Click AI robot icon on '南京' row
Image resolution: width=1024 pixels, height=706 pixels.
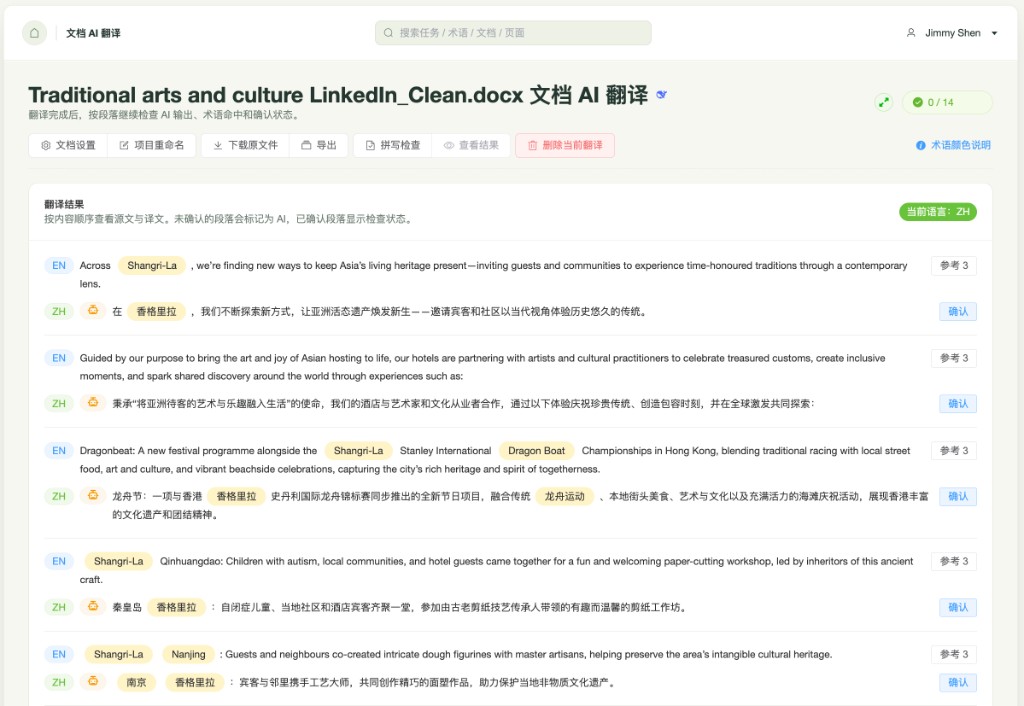point(93,681)
